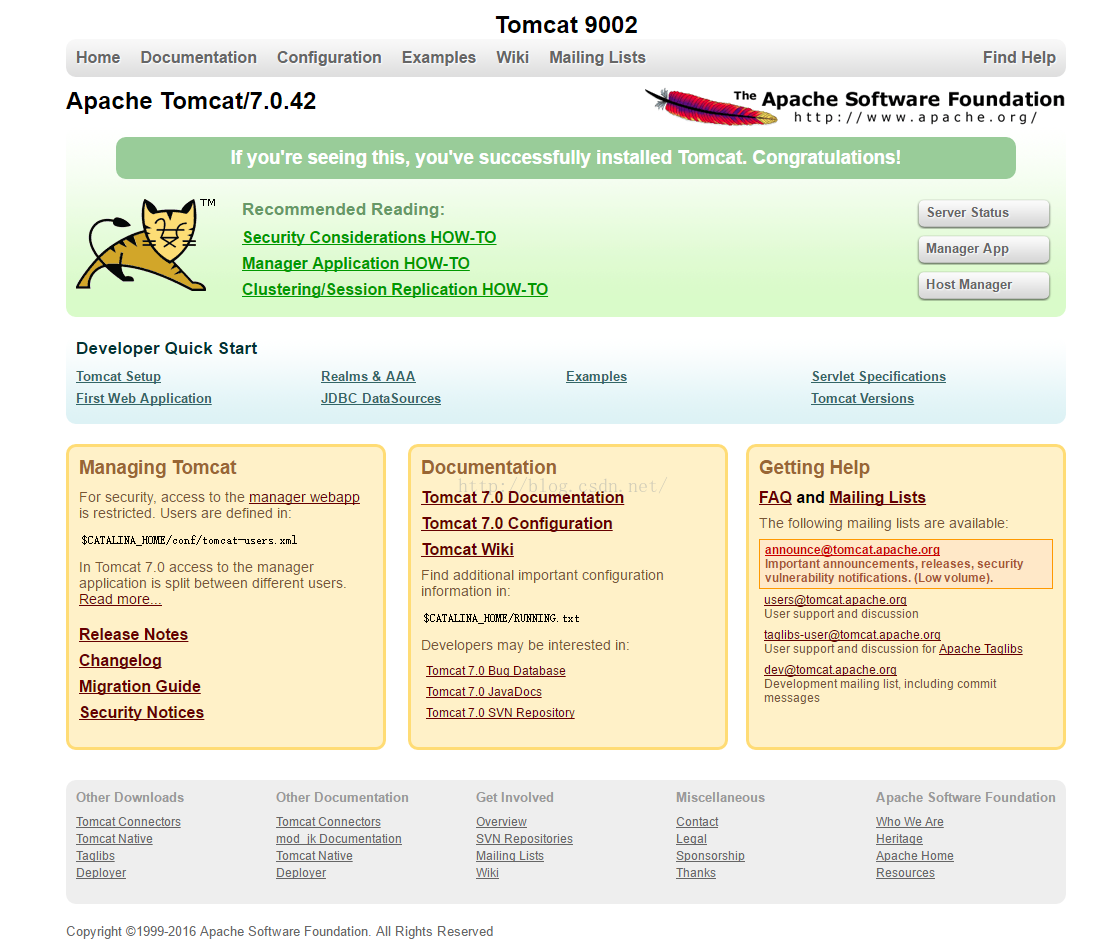Open Tomcat Native under Other Downloads
1107x950 pixels.
tap(114, 838)
